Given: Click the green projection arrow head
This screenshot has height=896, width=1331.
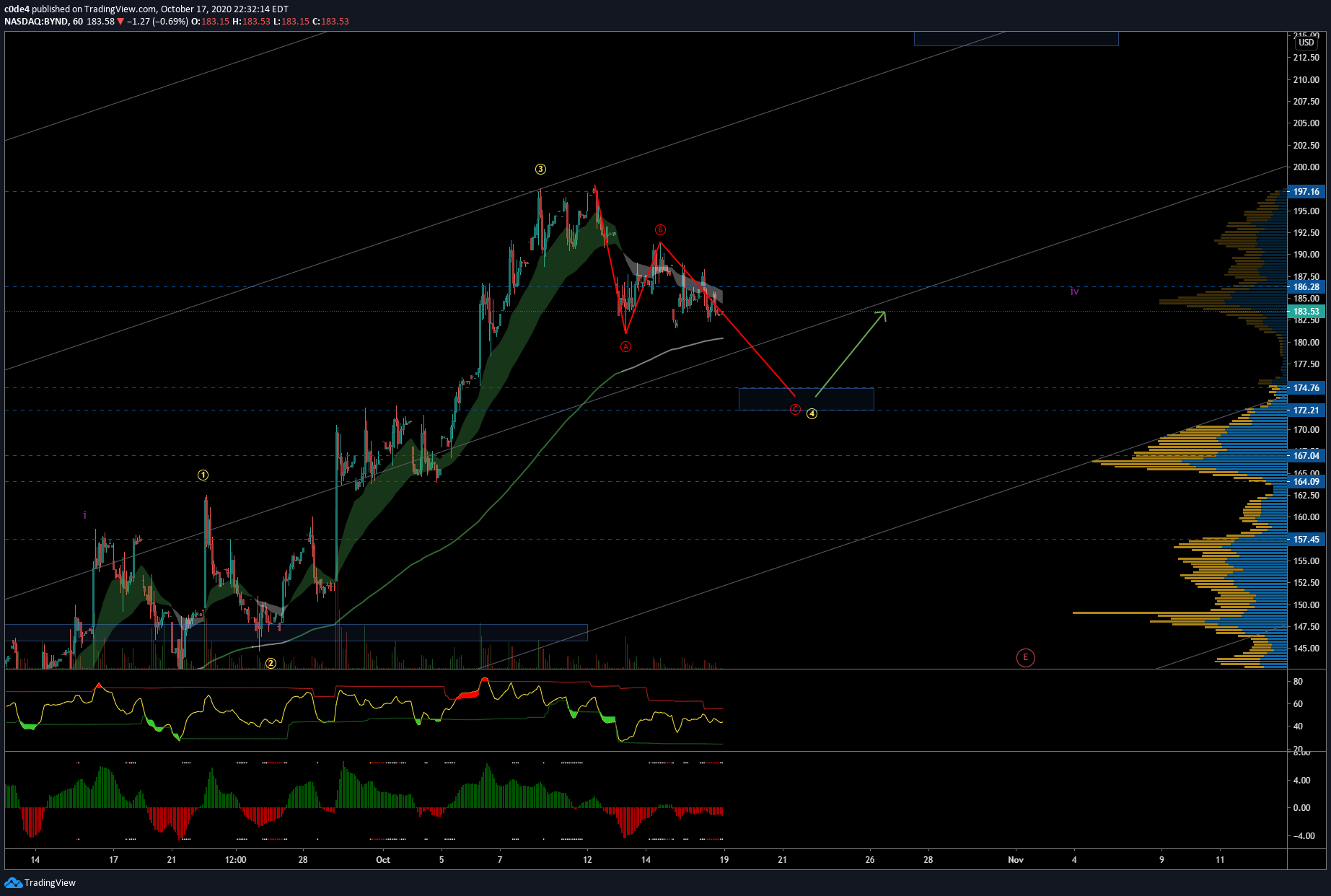Looking at the screenshot, I should click(881, 315).
